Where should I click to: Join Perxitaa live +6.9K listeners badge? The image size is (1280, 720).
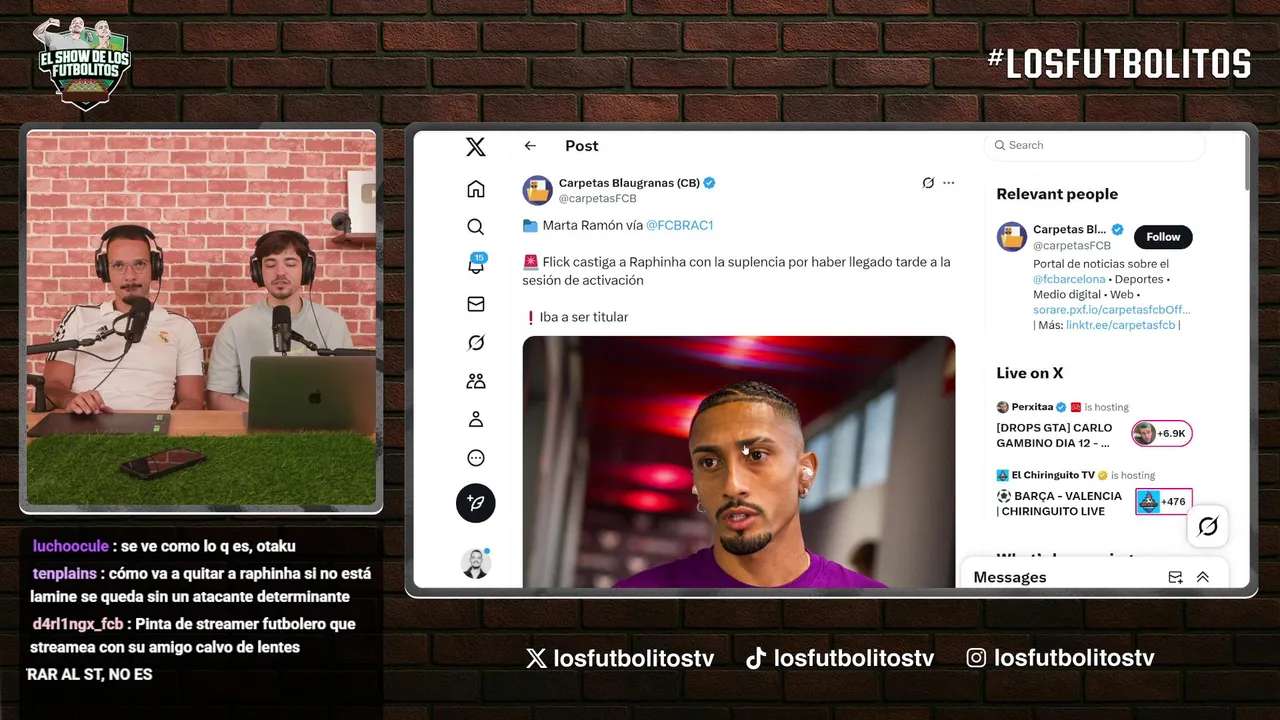(x=1162, y=433)
